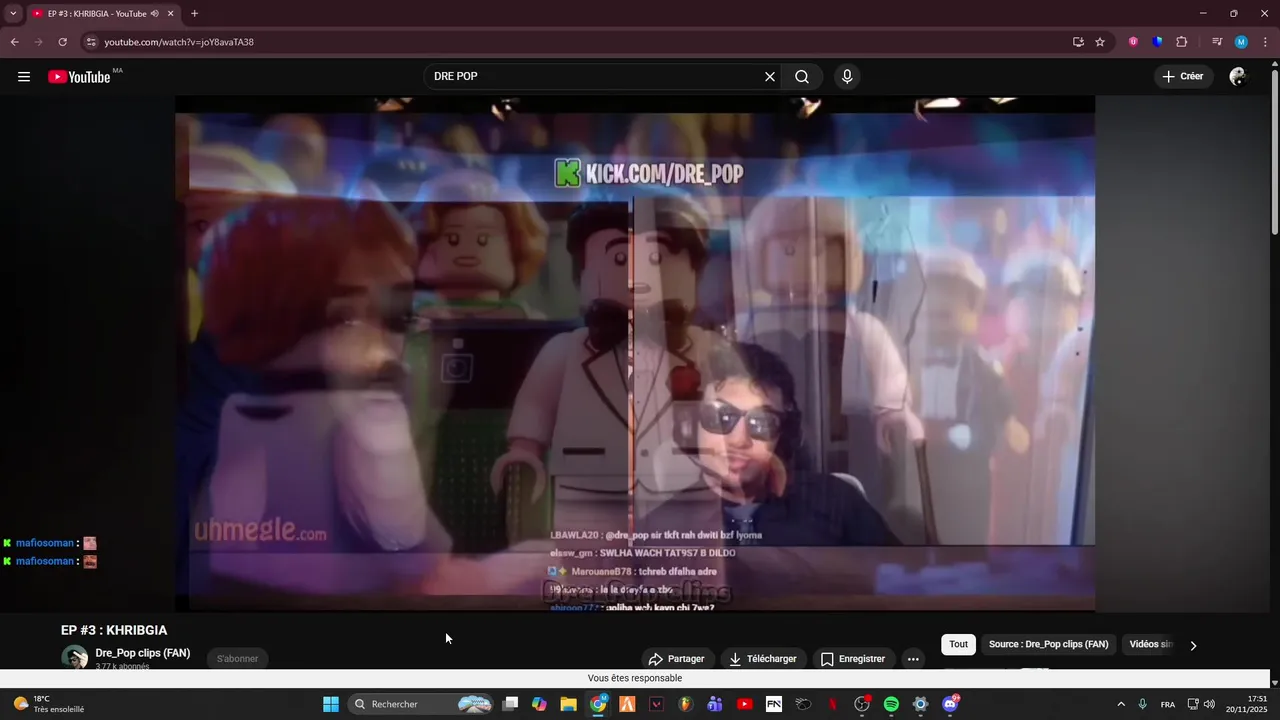This screenshot has width=1280, height=720.
Task: Open Copilot from the taskbar
Action: pos(539,704)
